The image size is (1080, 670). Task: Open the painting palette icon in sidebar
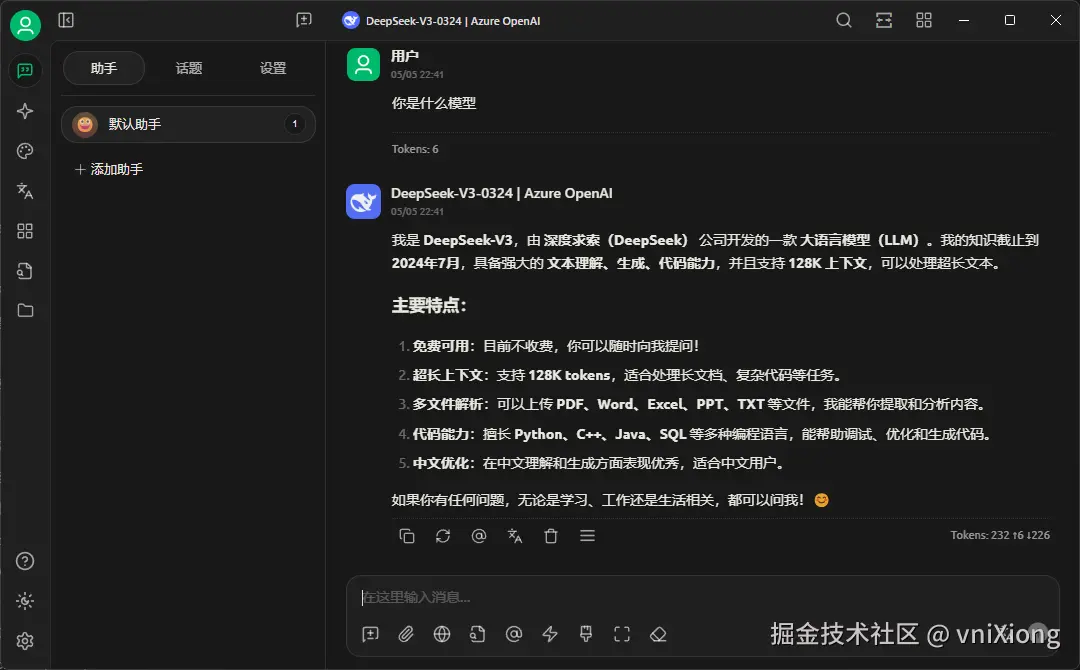pos(25,151)
